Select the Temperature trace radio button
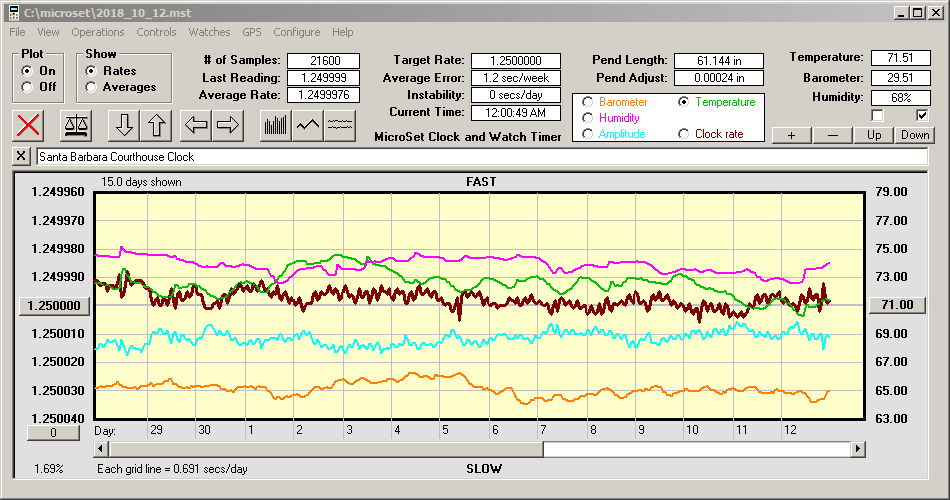The image size is (950, 500). (683, 102)
